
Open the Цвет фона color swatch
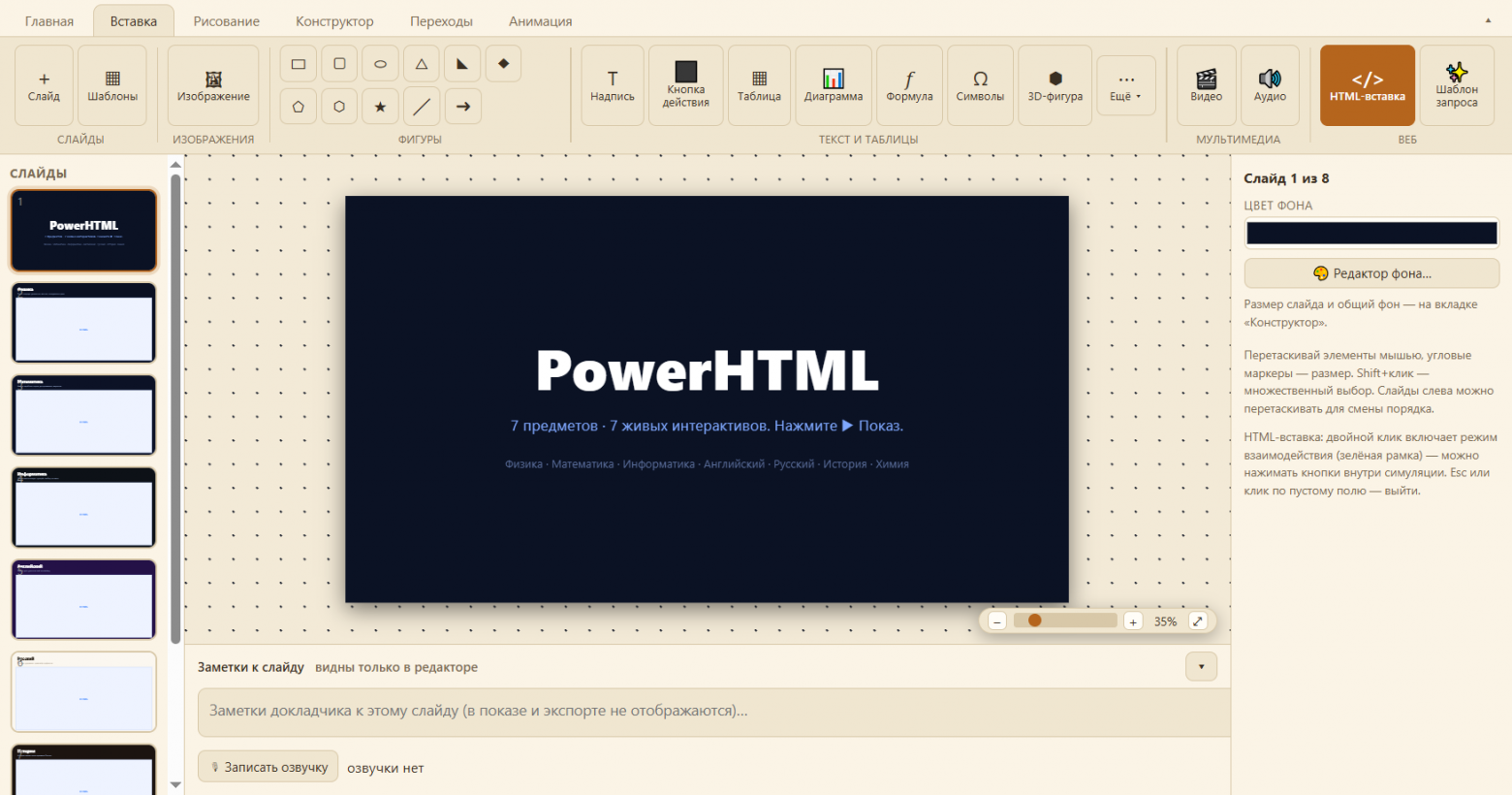(x=1371, y=233)
